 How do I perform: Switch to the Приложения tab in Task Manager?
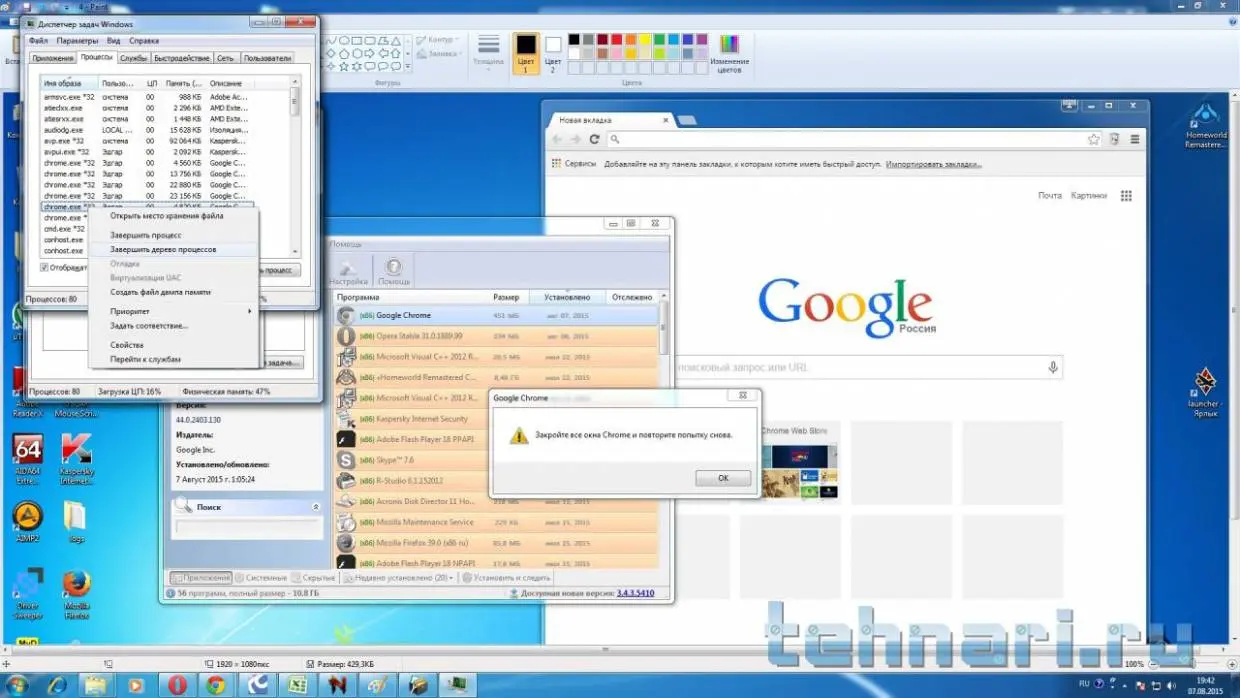click(x=52, y=58)
